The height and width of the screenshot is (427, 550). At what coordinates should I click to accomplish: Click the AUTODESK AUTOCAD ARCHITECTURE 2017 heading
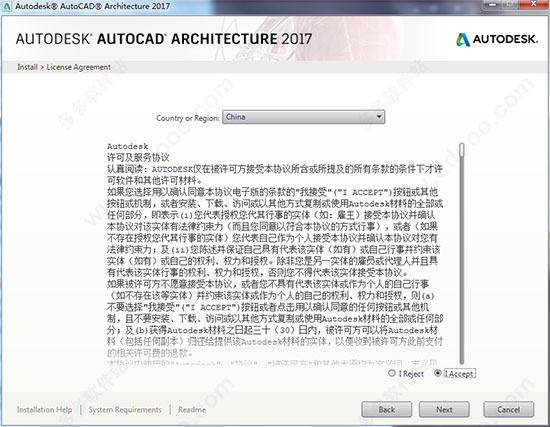click(x=164, y=39)
